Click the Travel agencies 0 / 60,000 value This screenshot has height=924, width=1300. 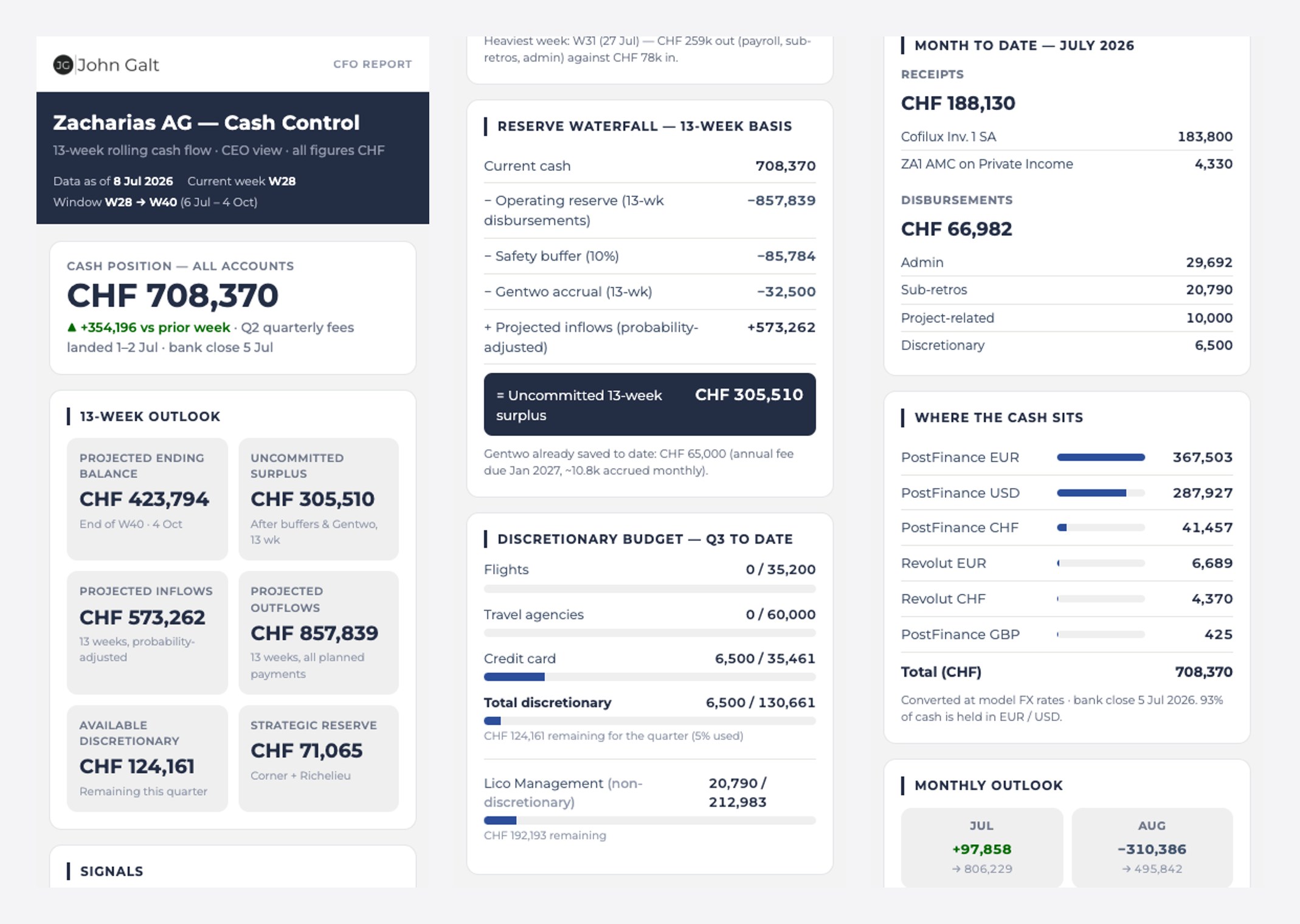[x=781, y=615]
